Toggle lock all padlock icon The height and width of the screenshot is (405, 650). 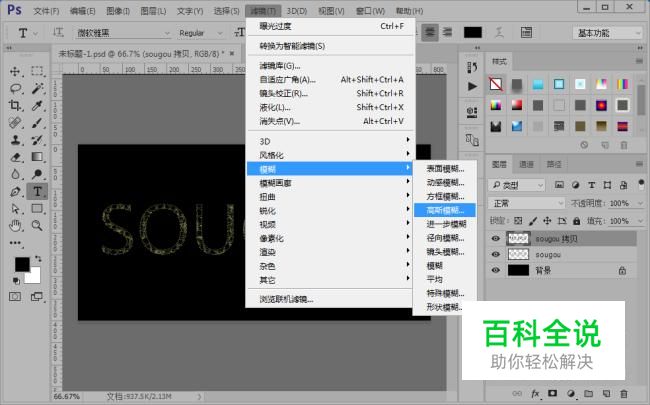(x=576, y=221)
